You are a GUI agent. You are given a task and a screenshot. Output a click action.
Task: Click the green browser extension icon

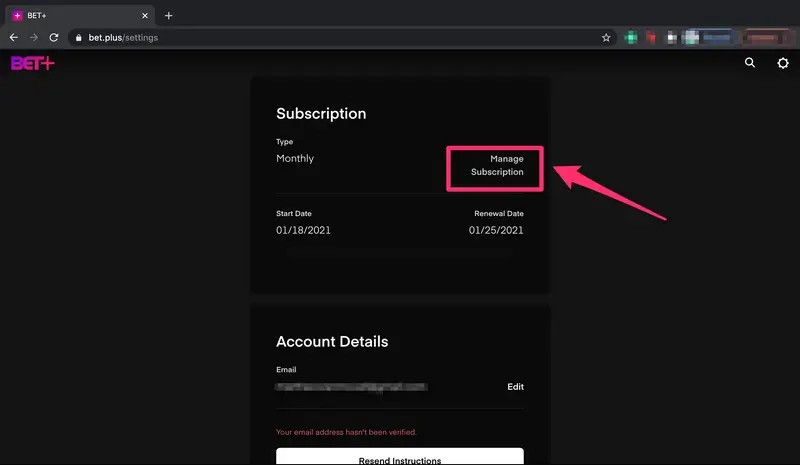pyautogui.click(x=631, y=38)
